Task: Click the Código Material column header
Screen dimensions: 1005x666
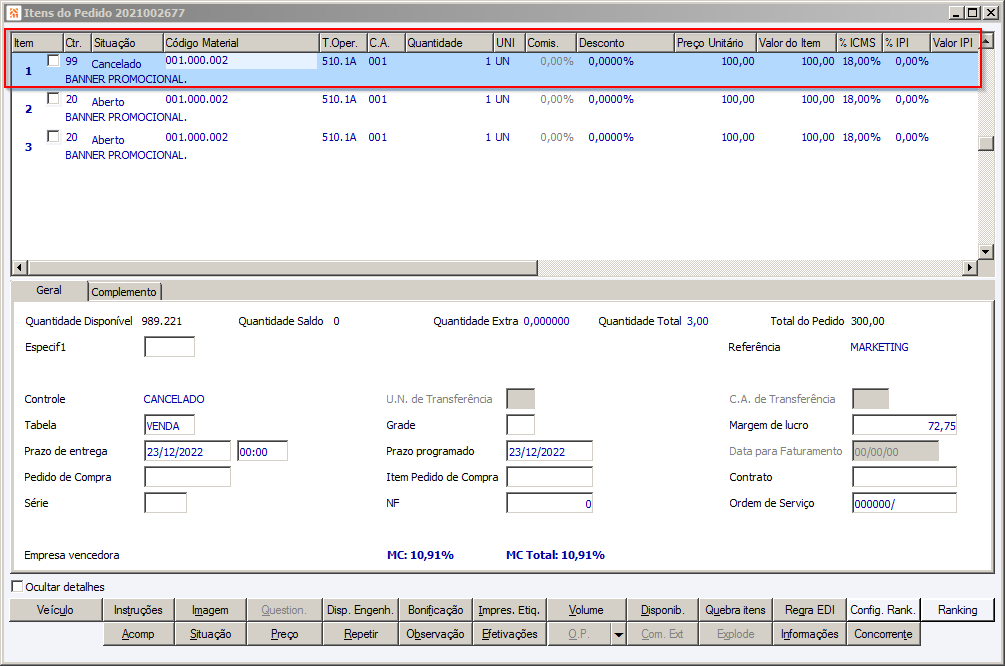Action: 240,43
